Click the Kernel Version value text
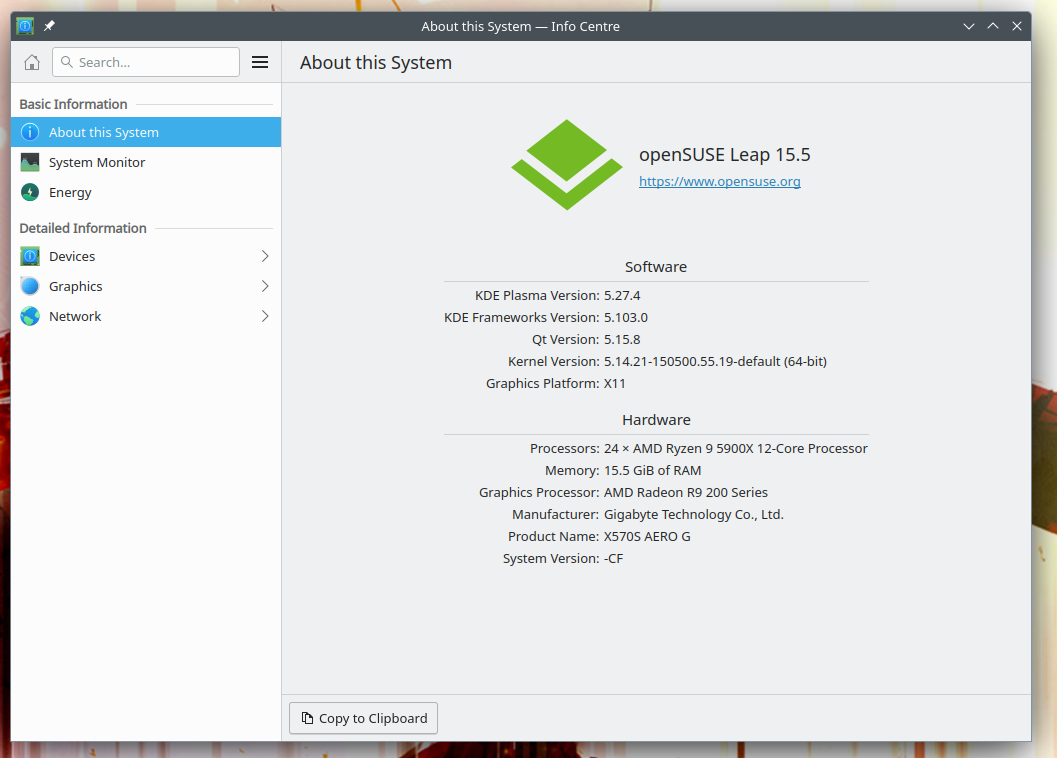This screenshot has width=1057, height=758. tap(715, 361)
